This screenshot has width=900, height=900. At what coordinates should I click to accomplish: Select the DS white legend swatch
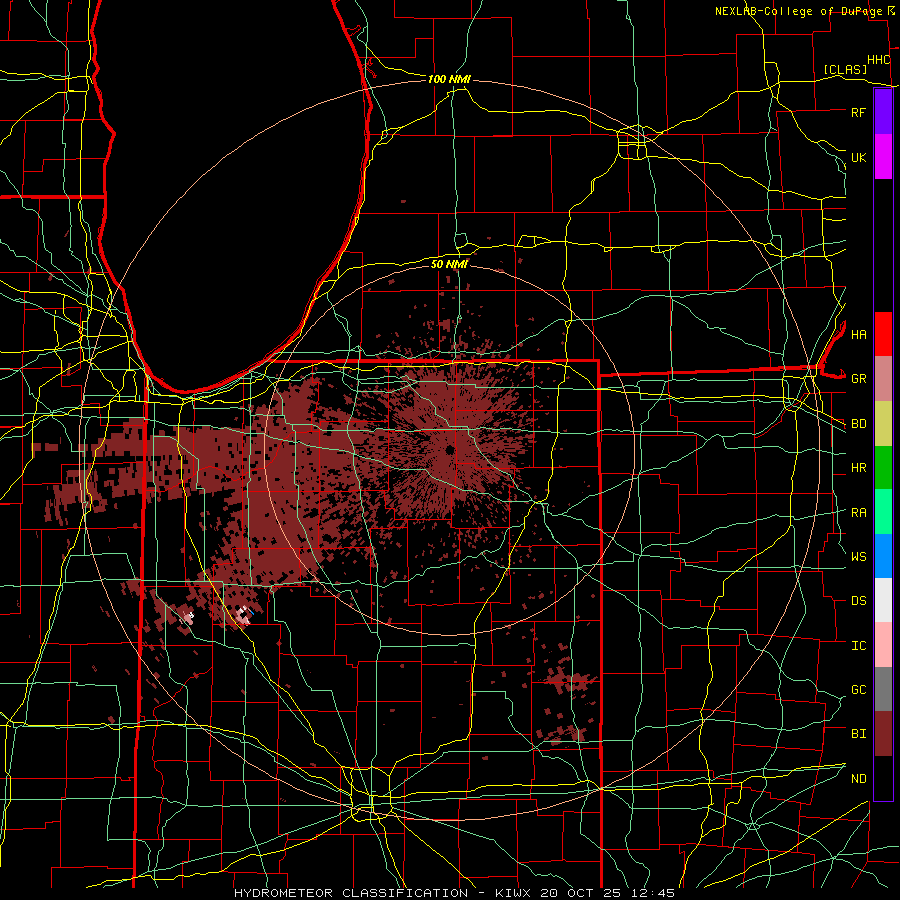(x=883, y=600)
